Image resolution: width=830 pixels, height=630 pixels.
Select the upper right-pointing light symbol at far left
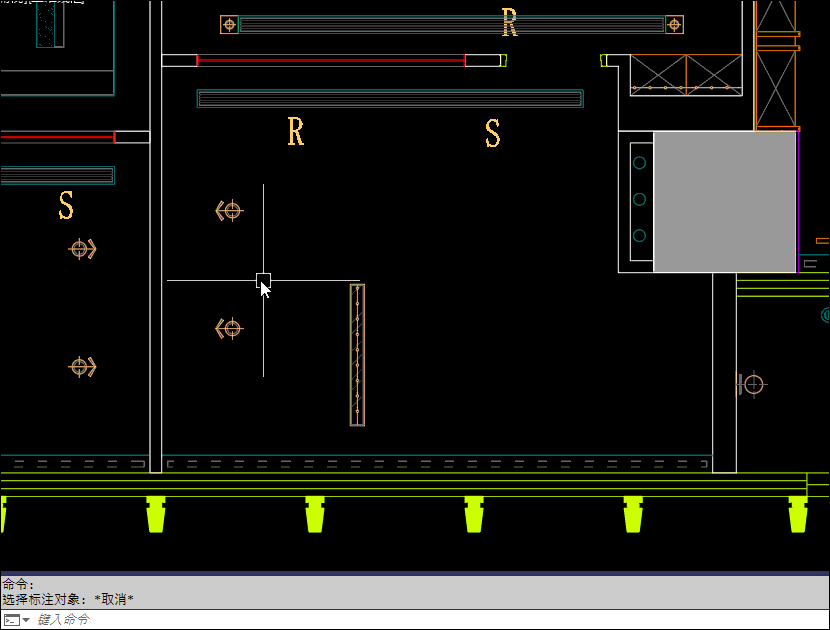tap(82, 249)
